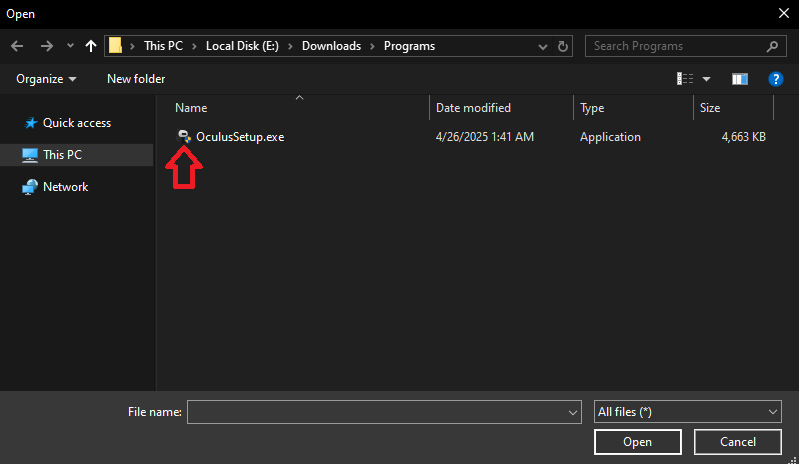Sort by the Type column
Image resolution: width=799 pixels, height=464 pixels.
tap(592, 108)
